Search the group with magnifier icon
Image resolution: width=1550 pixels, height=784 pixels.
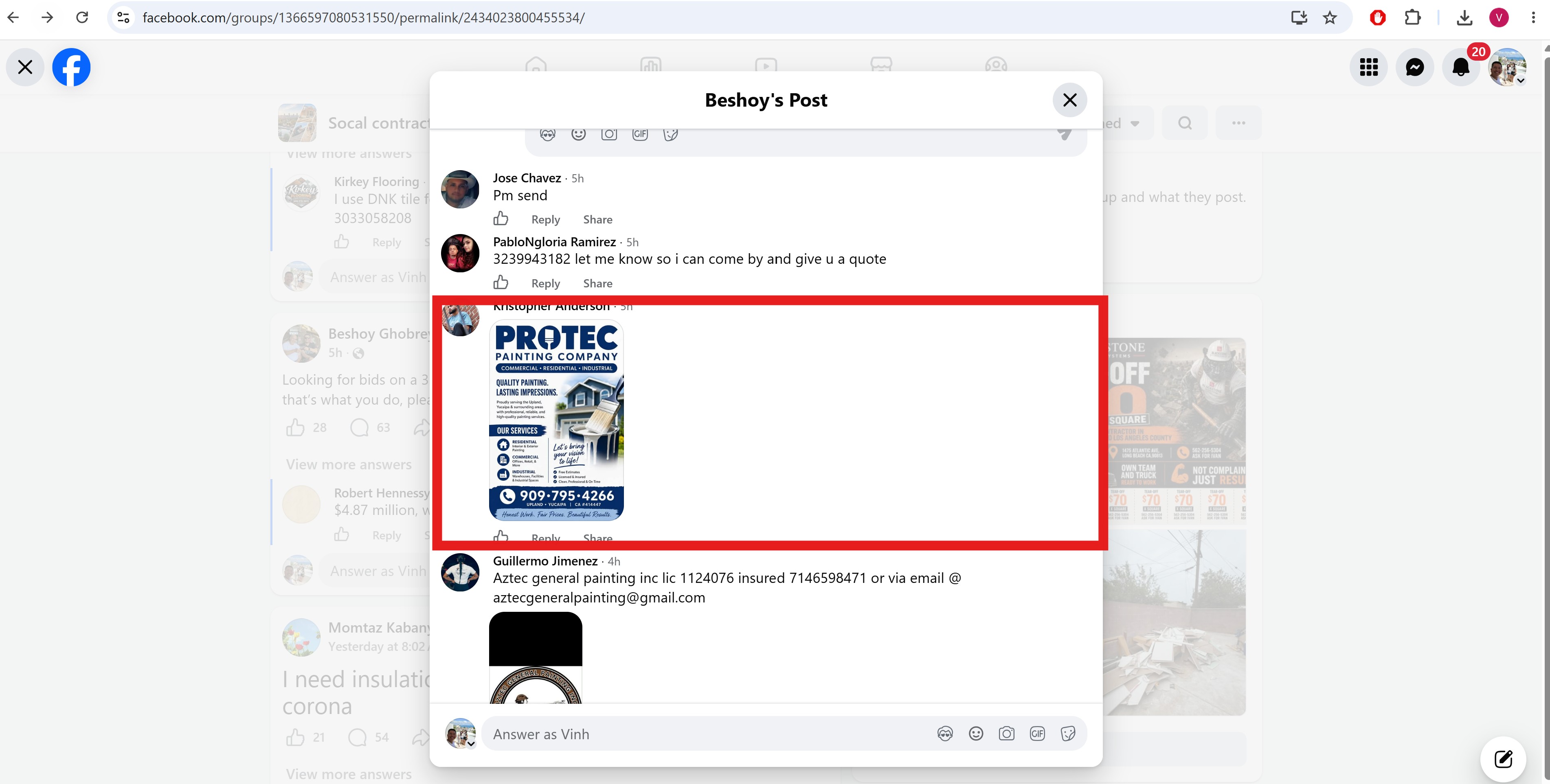pos(1184,123)
